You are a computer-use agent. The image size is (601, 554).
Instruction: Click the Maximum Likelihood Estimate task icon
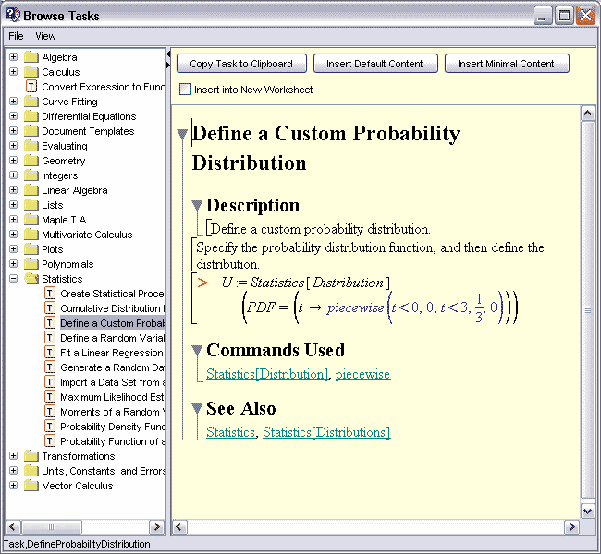click(x=49, y=397)
